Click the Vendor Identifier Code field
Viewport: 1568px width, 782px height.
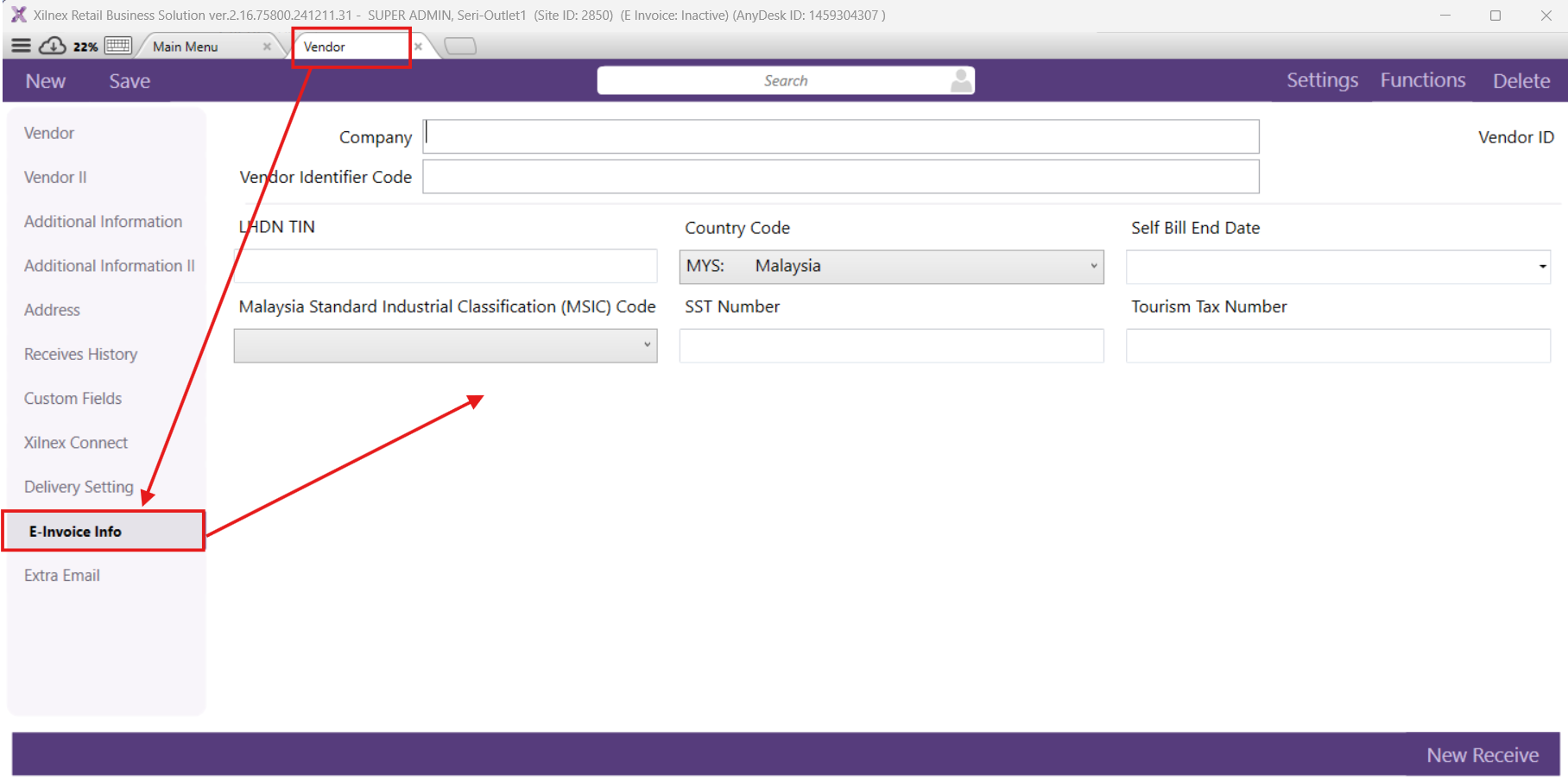coord(840,177)
